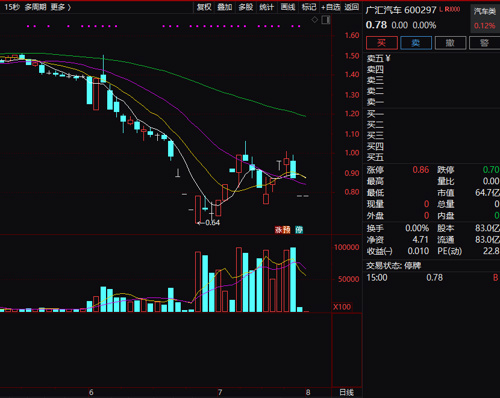500x398 pixels.
Task: Toggle the 叠加 overlay option
Action: coord(225,7)
